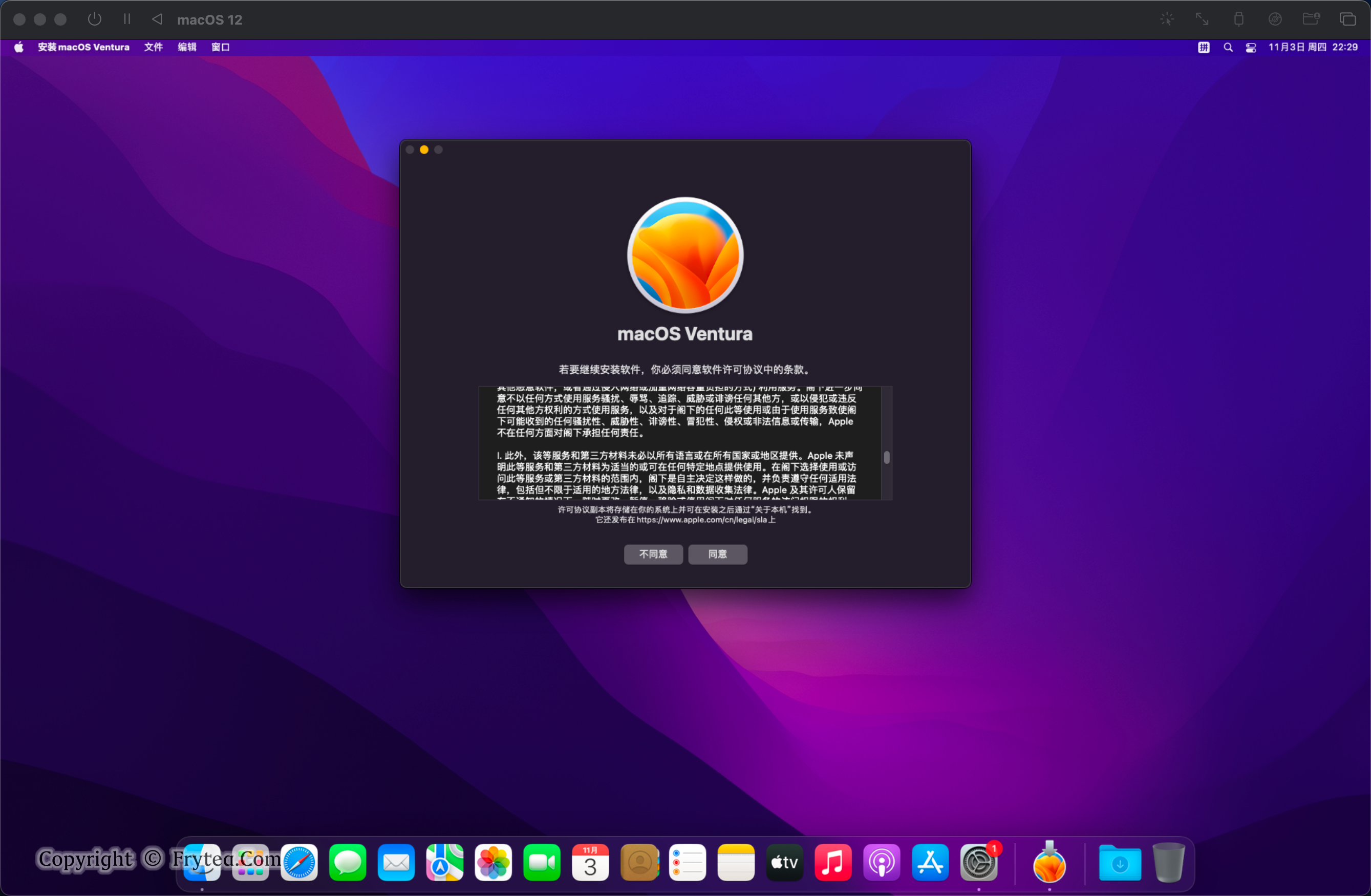This screenshot has width=1371, height=896.
Task: Open Calendar from the Dock
Action: (590, 863)
